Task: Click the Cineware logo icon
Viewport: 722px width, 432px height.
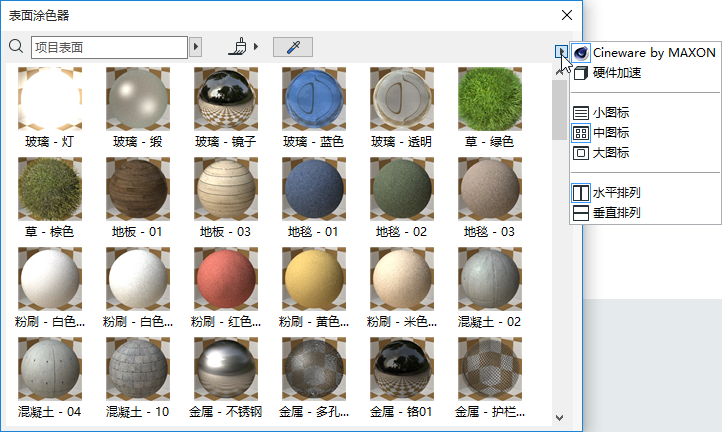Action: pyautogui.click(x=581, y=53)
